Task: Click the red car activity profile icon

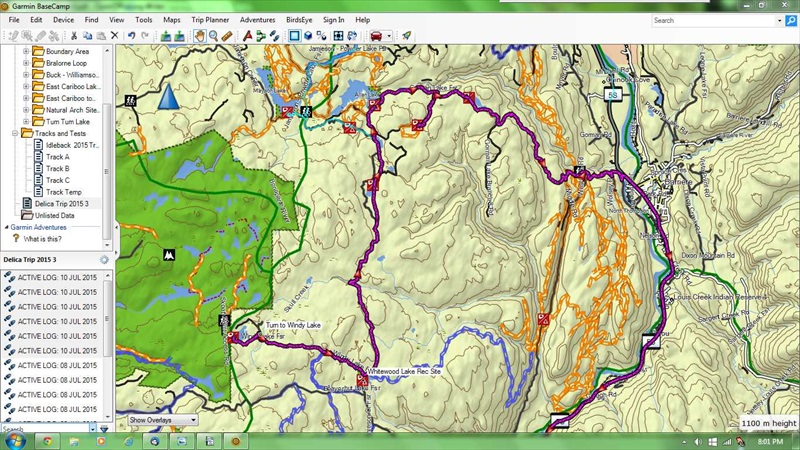Action: (376, 36)
